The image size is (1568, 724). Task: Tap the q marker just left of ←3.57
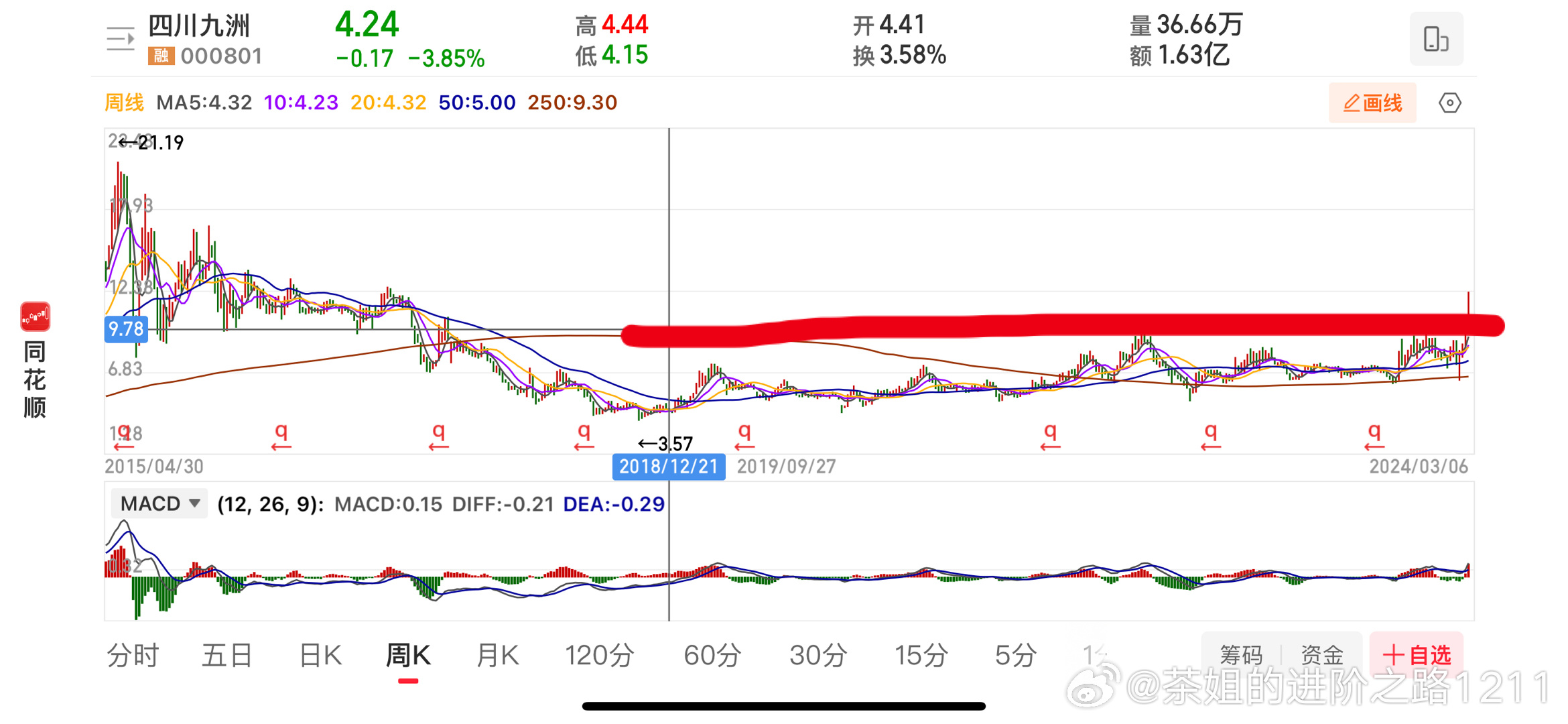[584, 436]
